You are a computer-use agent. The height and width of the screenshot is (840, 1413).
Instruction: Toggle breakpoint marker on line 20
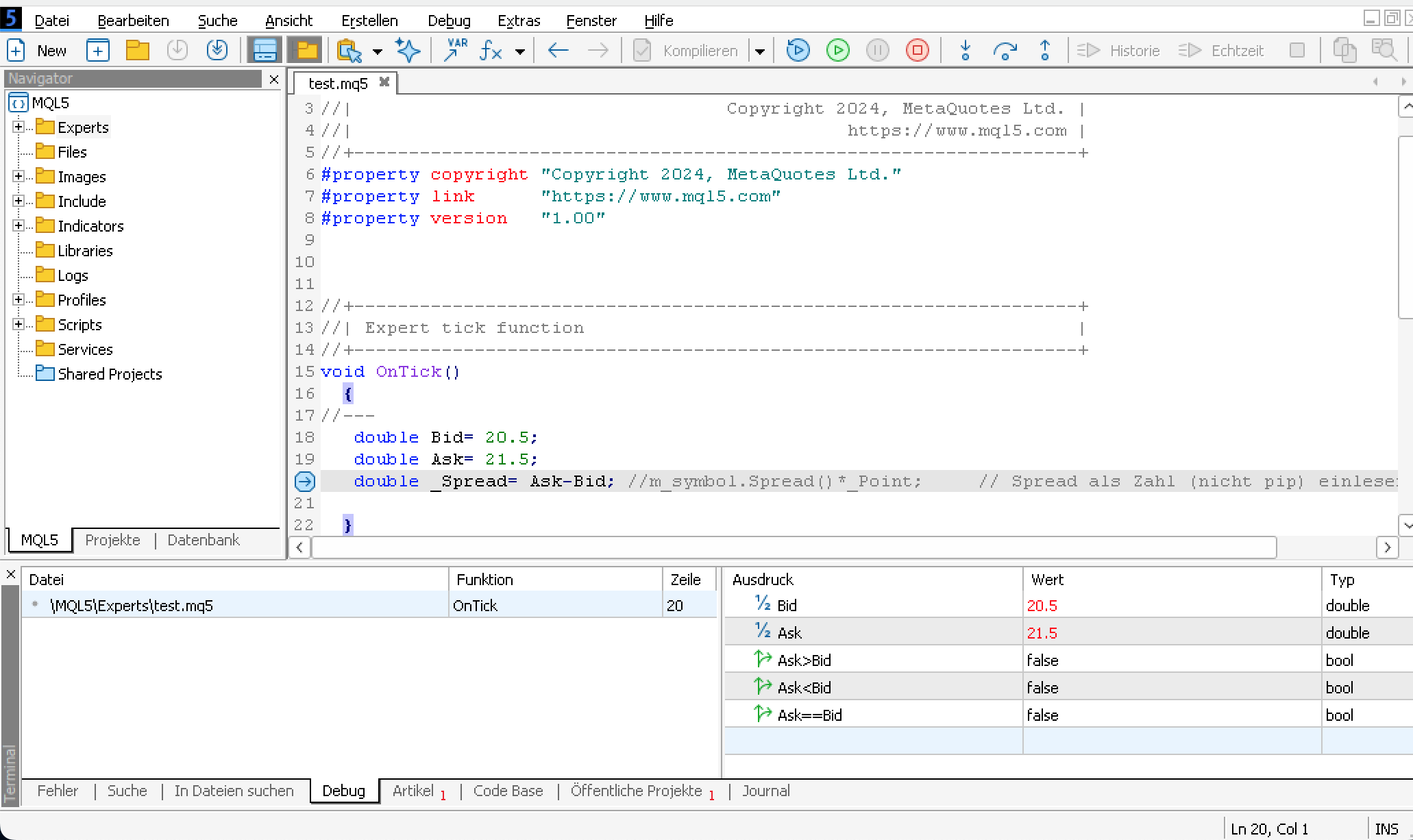[304, 482]
